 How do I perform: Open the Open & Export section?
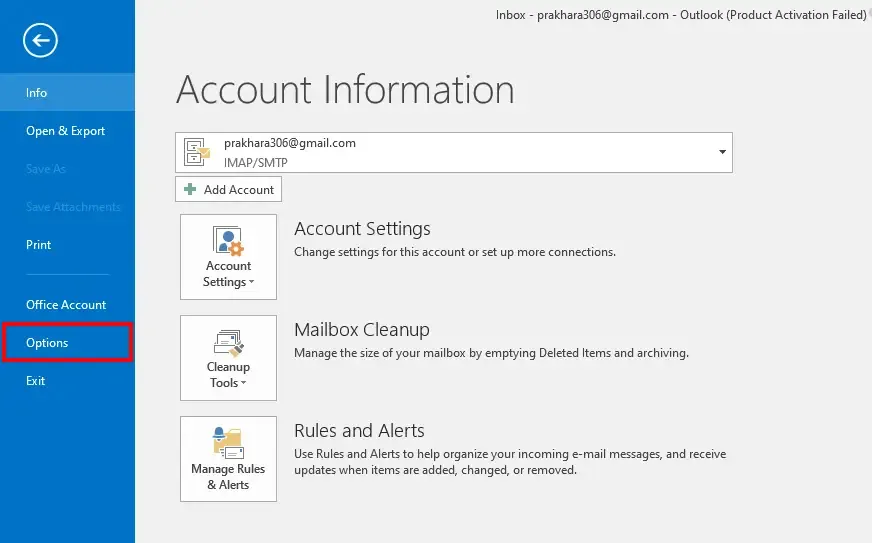[67, 131]
